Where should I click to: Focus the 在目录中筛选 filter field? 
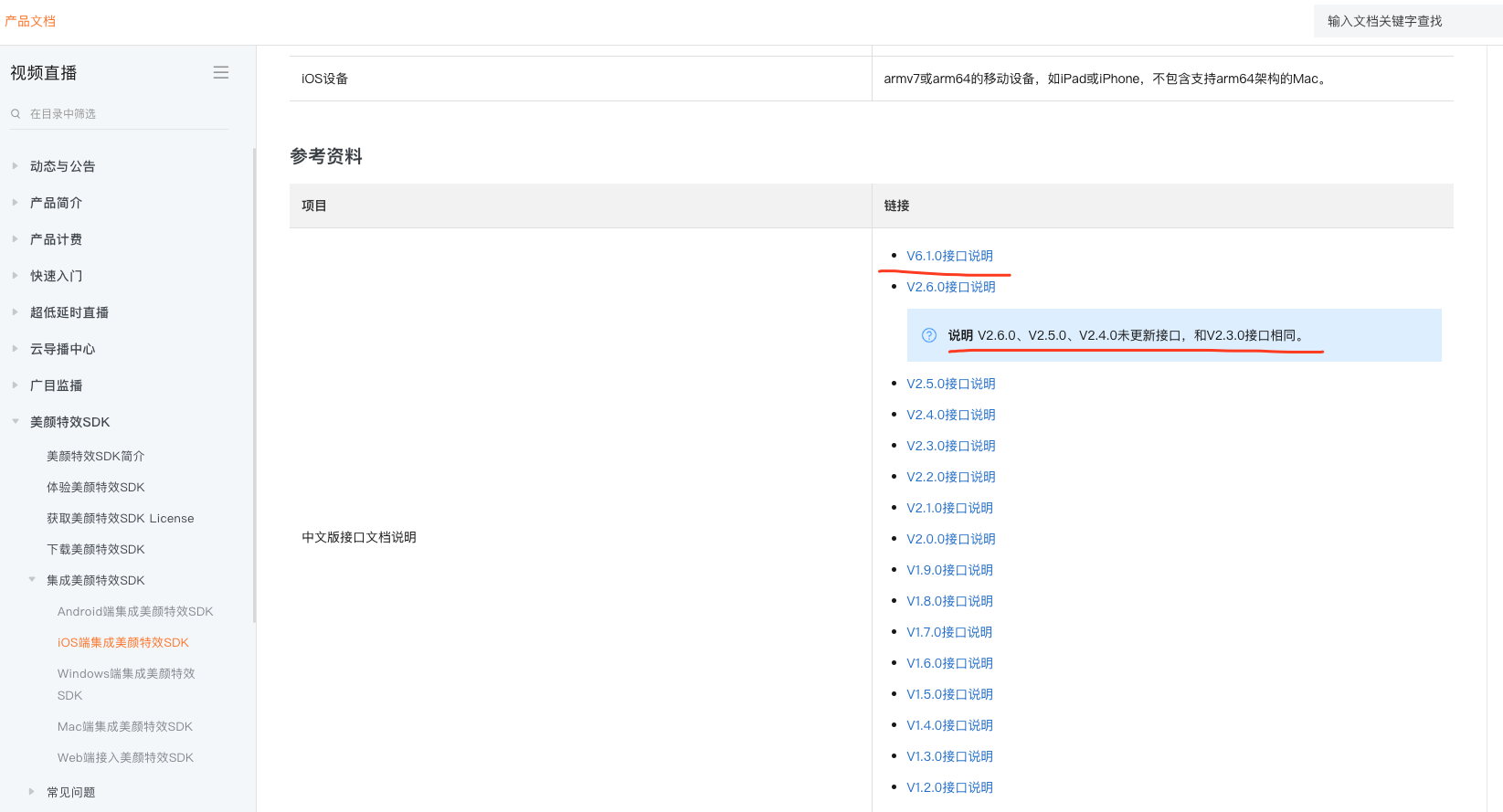(x=119, y=114)
